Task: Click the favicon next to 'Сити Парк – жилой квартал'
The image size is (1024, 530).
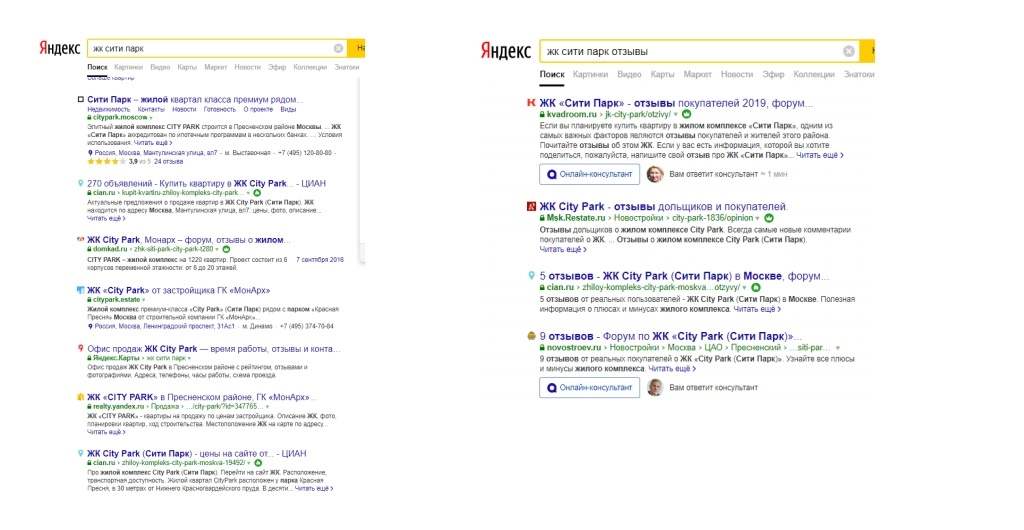Action: pos(80,100)
